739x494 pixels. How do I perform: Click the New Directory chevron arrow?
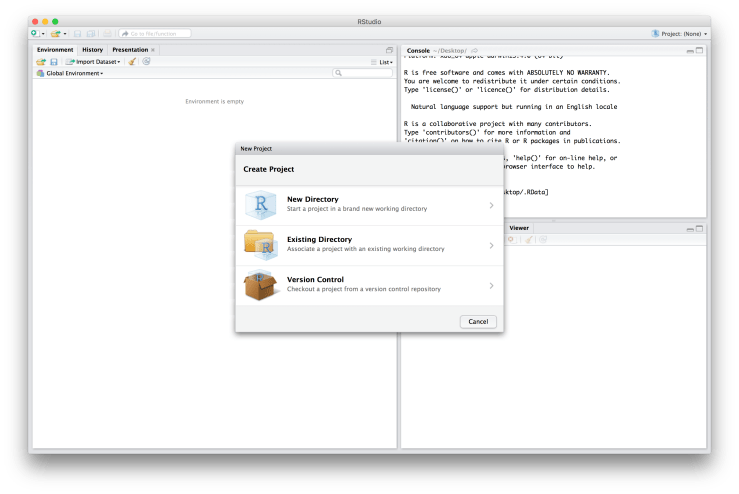[491, 206]
